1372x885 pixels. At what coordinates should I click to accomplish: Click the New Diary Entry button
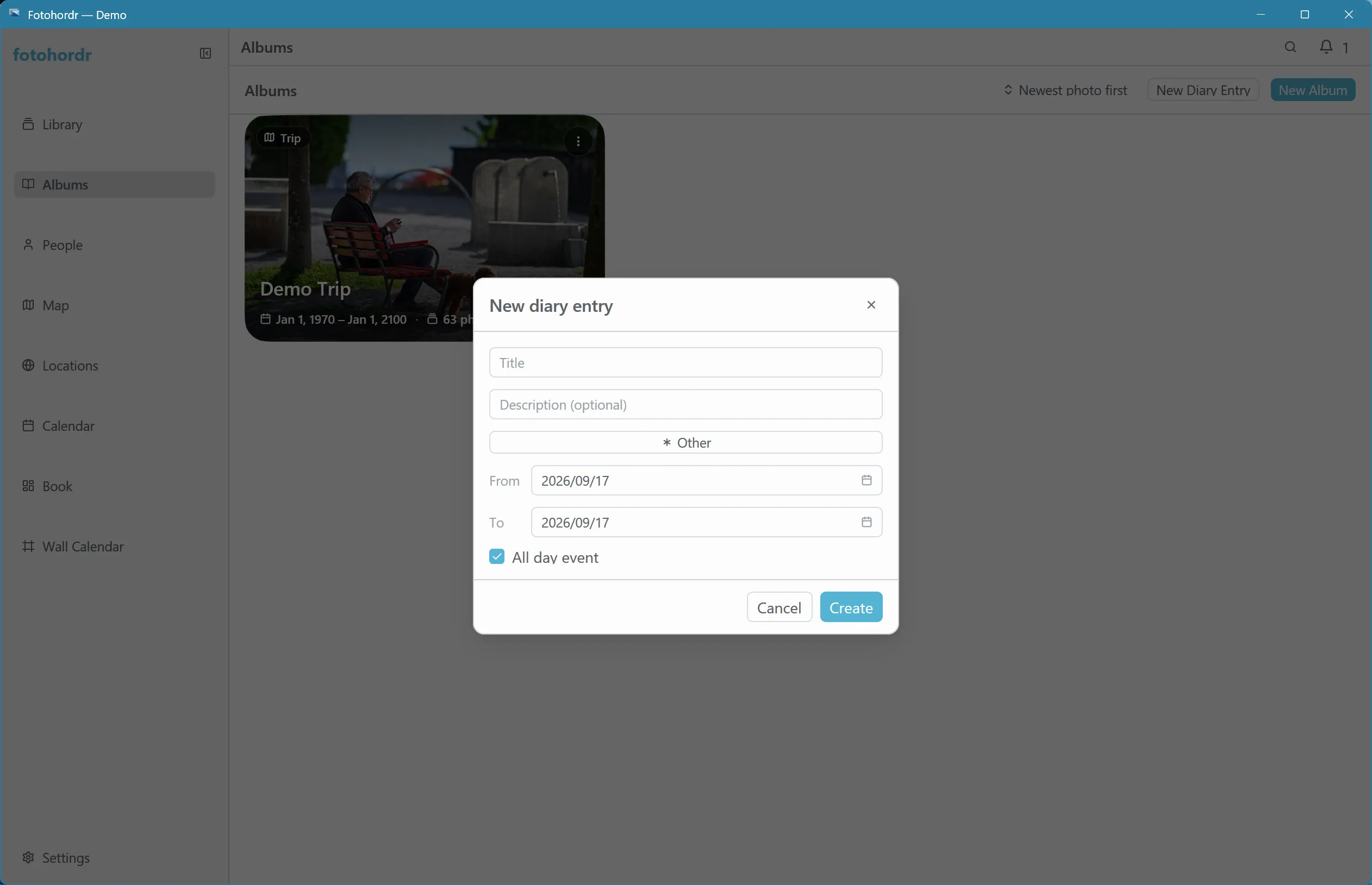(x=1203, y=90)
